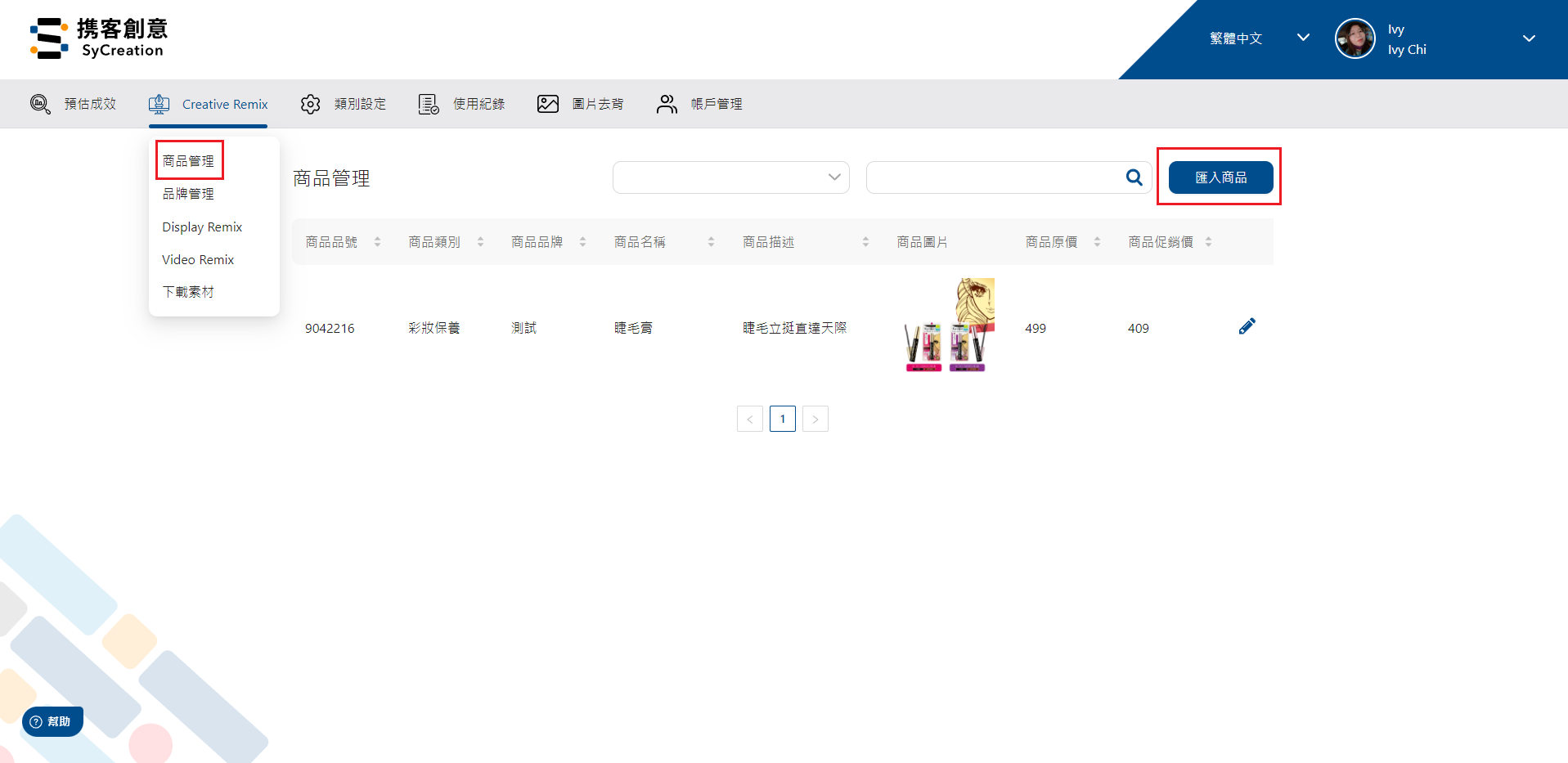Image resolution: width=1568 pixels, height=763 pixels.
Task: Open the mascara product thumbnail
Action: [x=950, y=325]
